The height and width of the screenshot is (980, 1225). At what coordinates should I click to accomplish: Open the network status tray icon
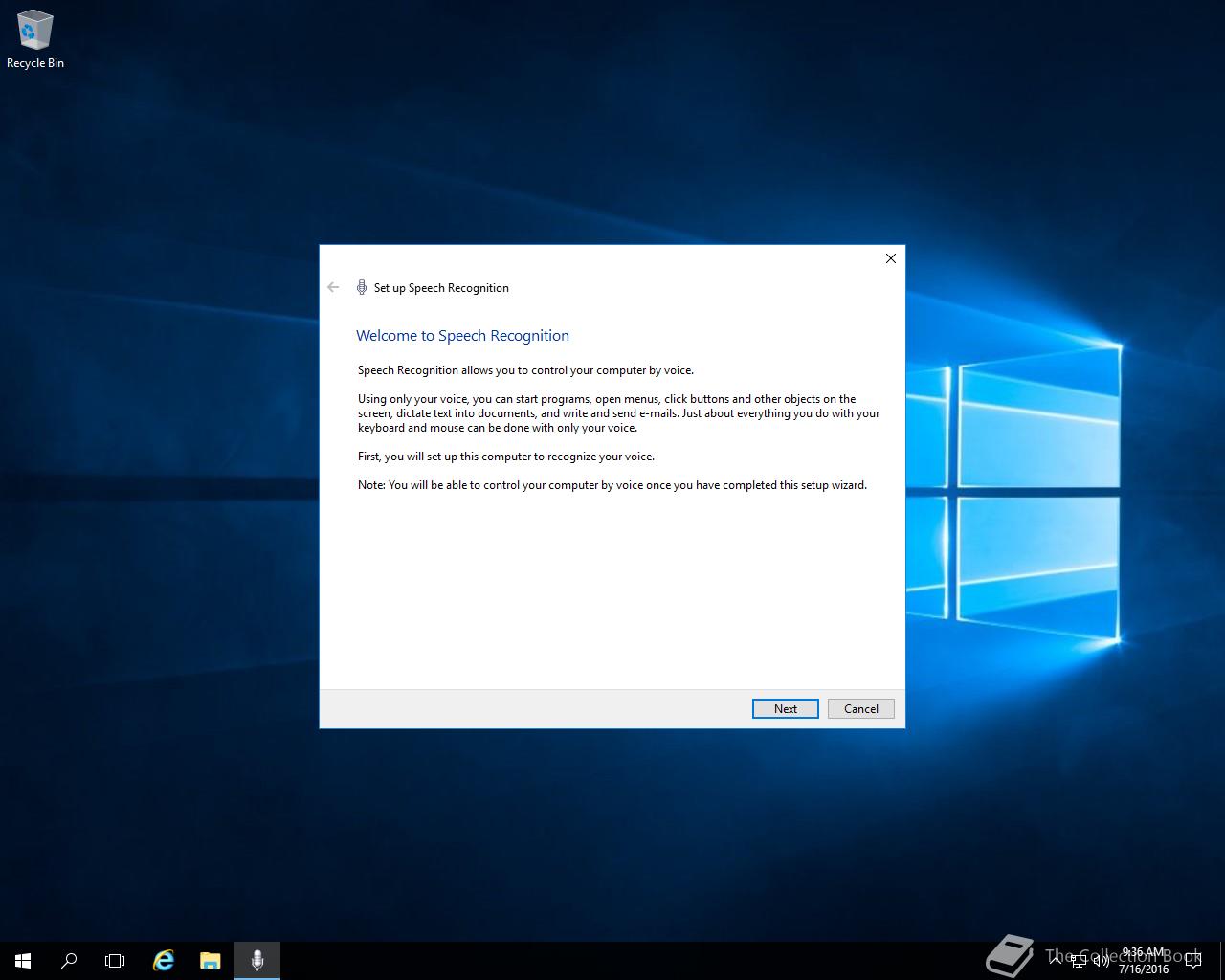pos(1079,960)
